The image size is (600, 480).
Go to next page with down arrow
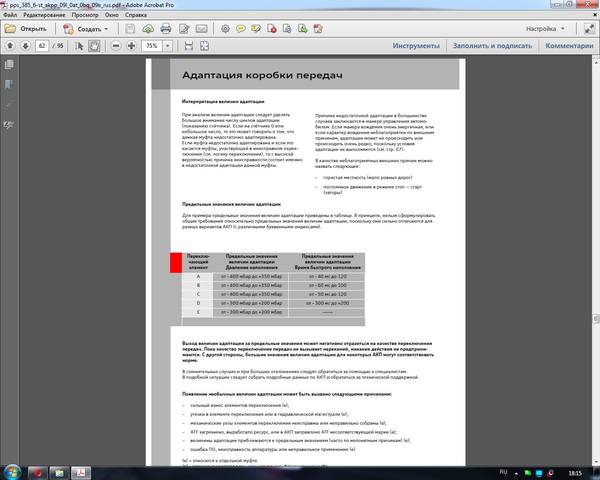pos(25,46)
